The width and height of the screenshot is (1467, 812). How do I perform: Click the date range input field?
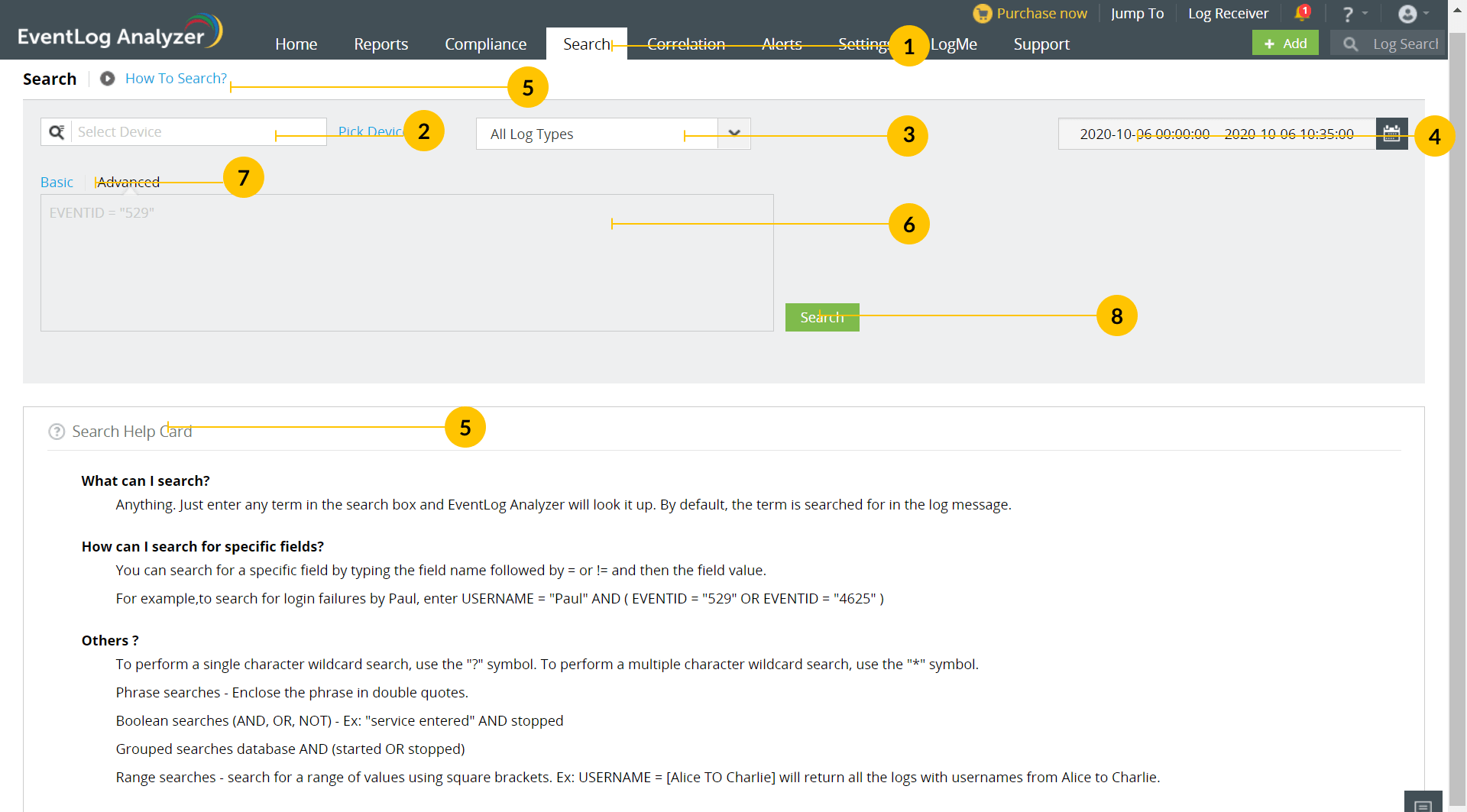point(1216,134)
